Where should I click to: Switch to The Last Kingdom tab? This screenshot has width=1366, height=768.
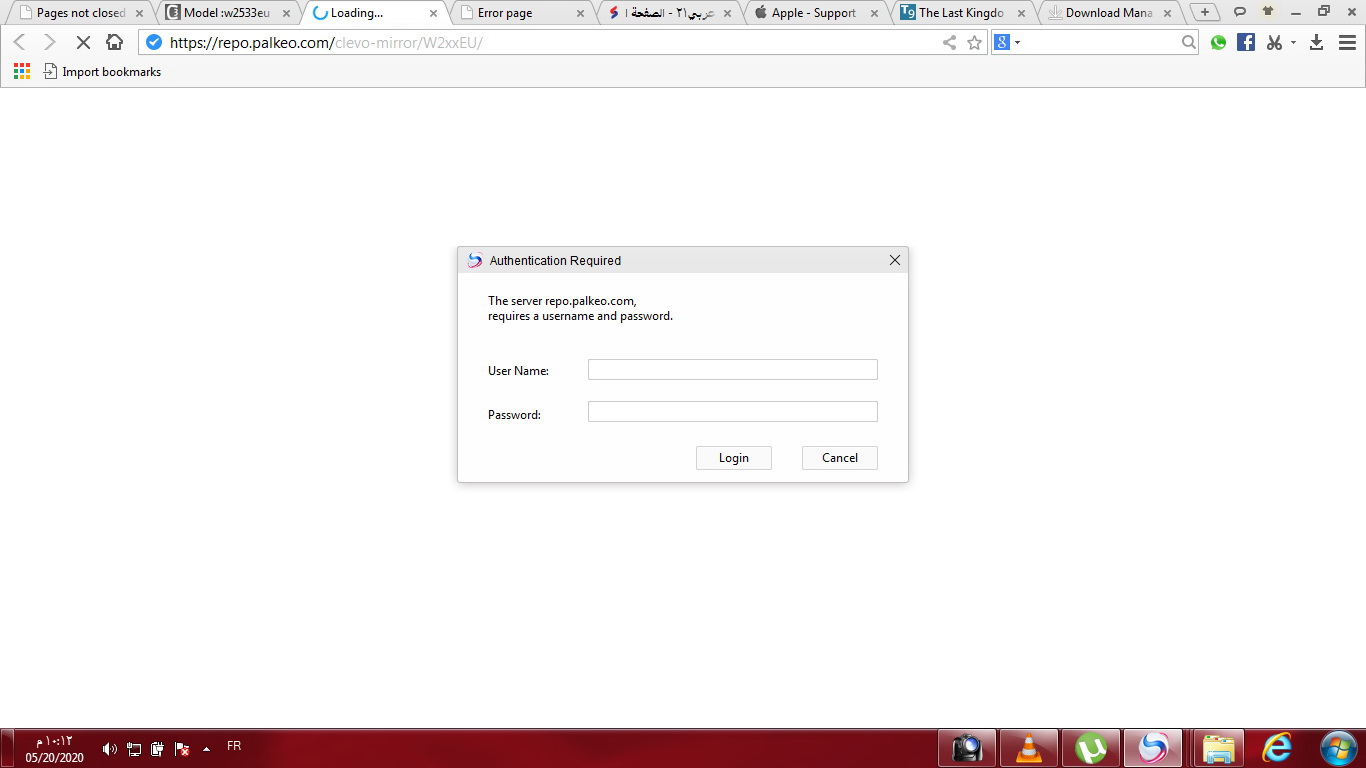(x=960, y=13)
